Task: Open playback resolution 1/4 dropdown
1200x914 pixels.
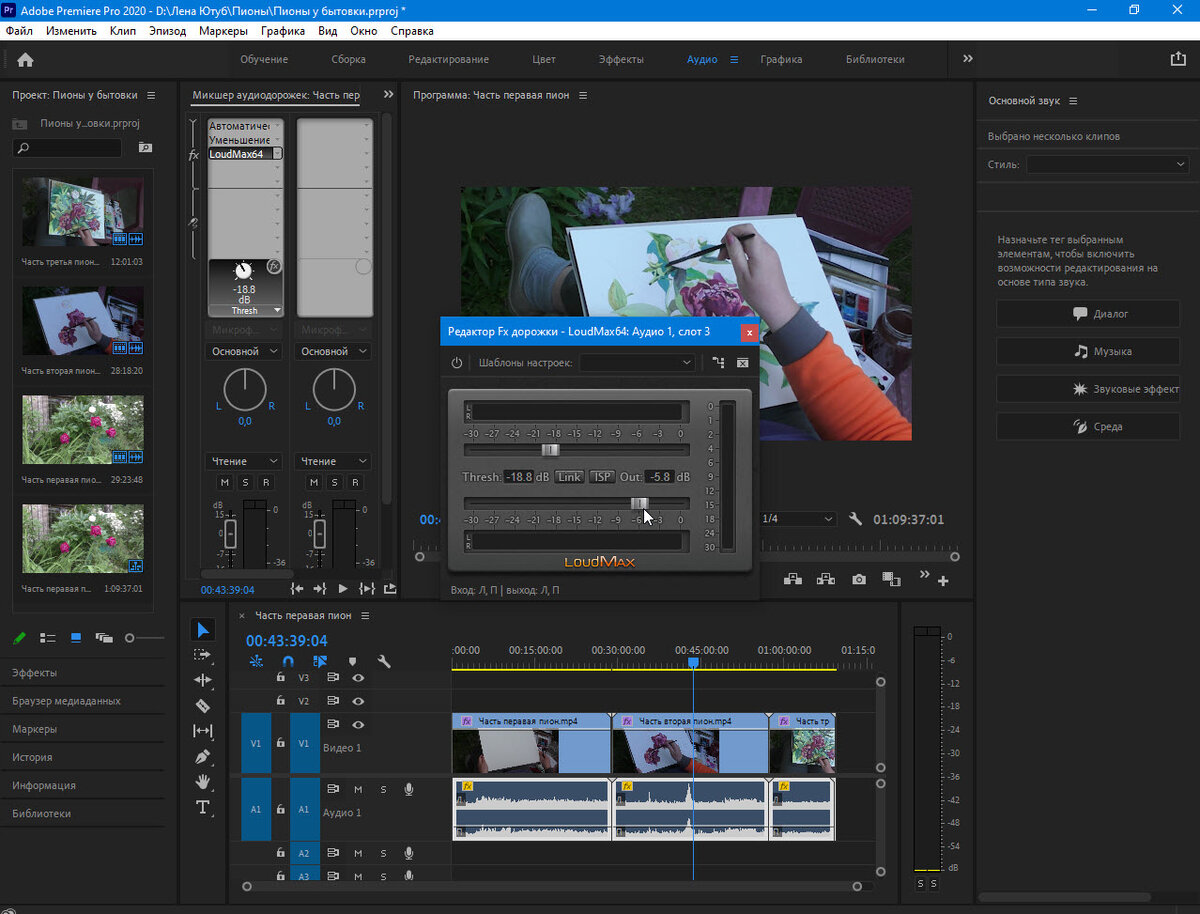Action: click(797, 519)
